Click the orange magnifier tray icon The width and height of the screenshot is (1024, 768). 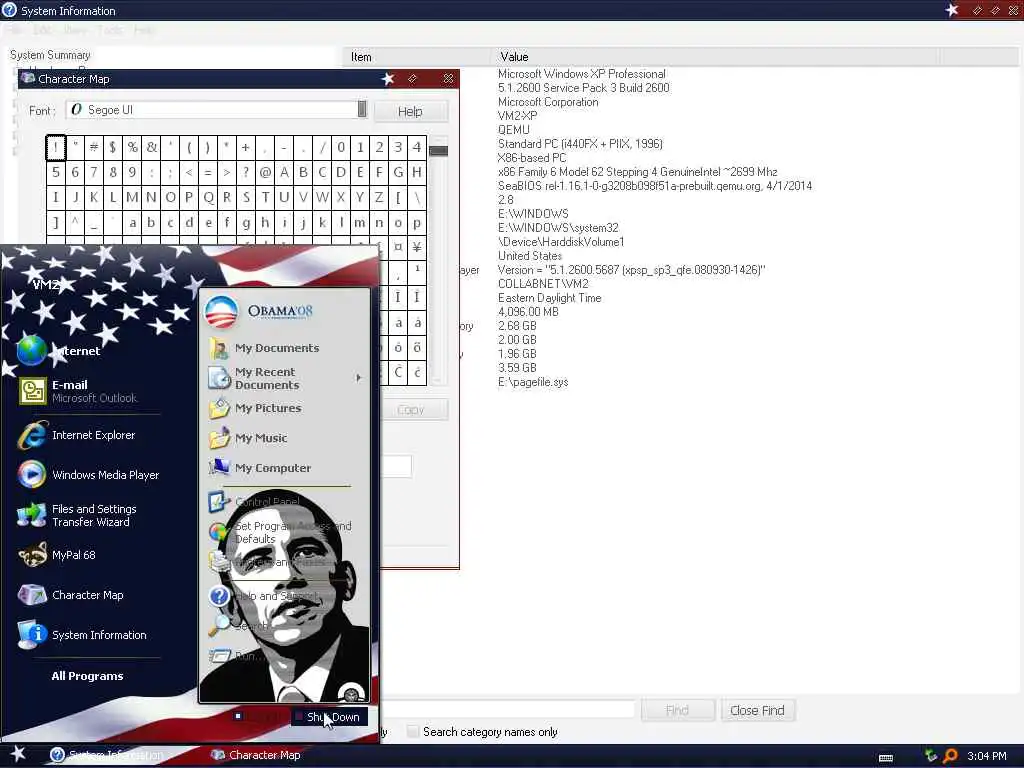pos(950,756)
